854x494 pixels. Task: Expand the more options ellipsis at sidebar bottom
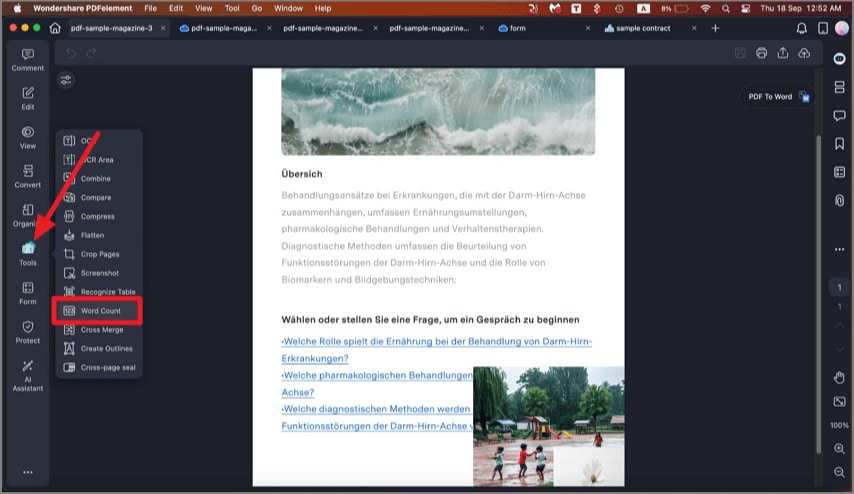coord(28,472)
